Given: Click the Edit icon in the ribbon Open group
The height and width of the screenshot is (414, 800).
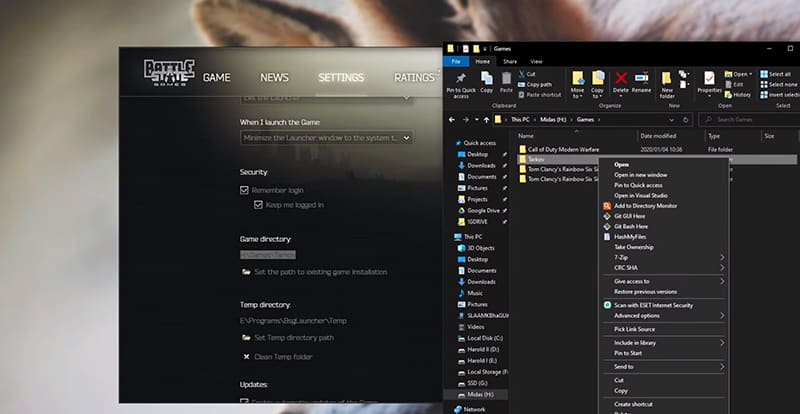Looking at the screenshot, I should point(728,84).
